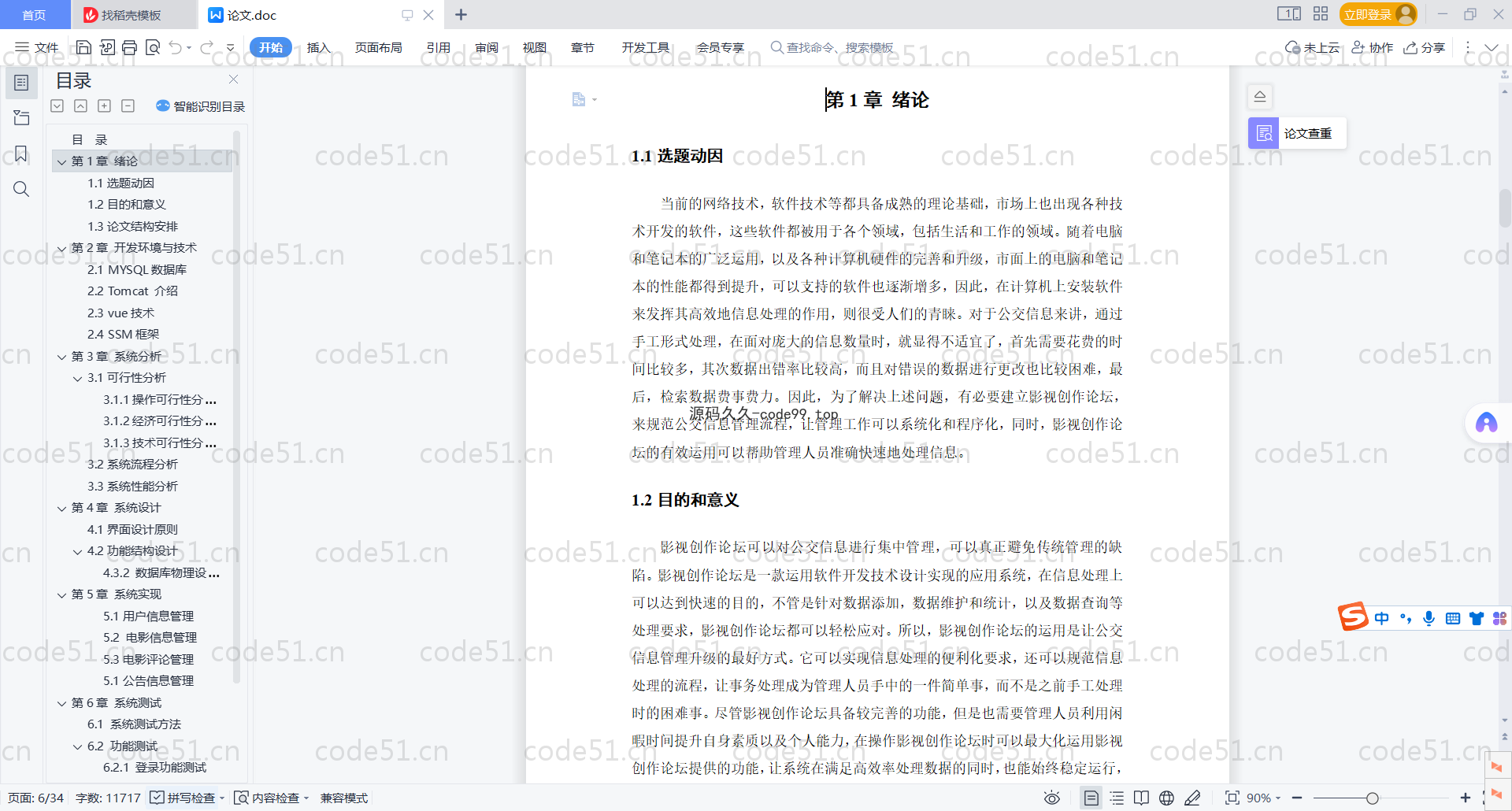
Task: Click the 分享 share button
Action: point(1425,47)
